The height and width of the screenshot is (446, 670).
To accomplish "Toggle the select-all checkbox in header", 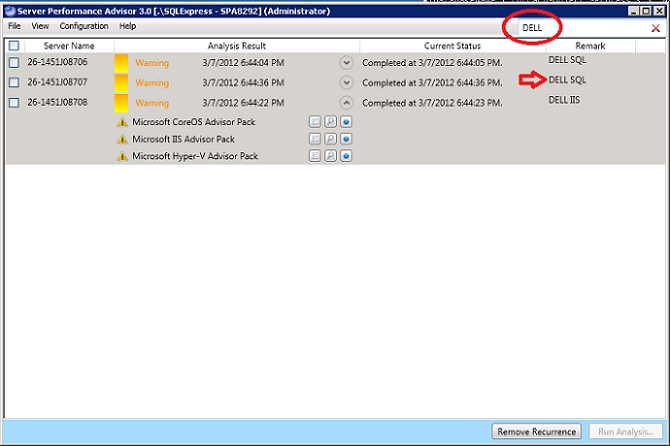I will tap(14, 46).
